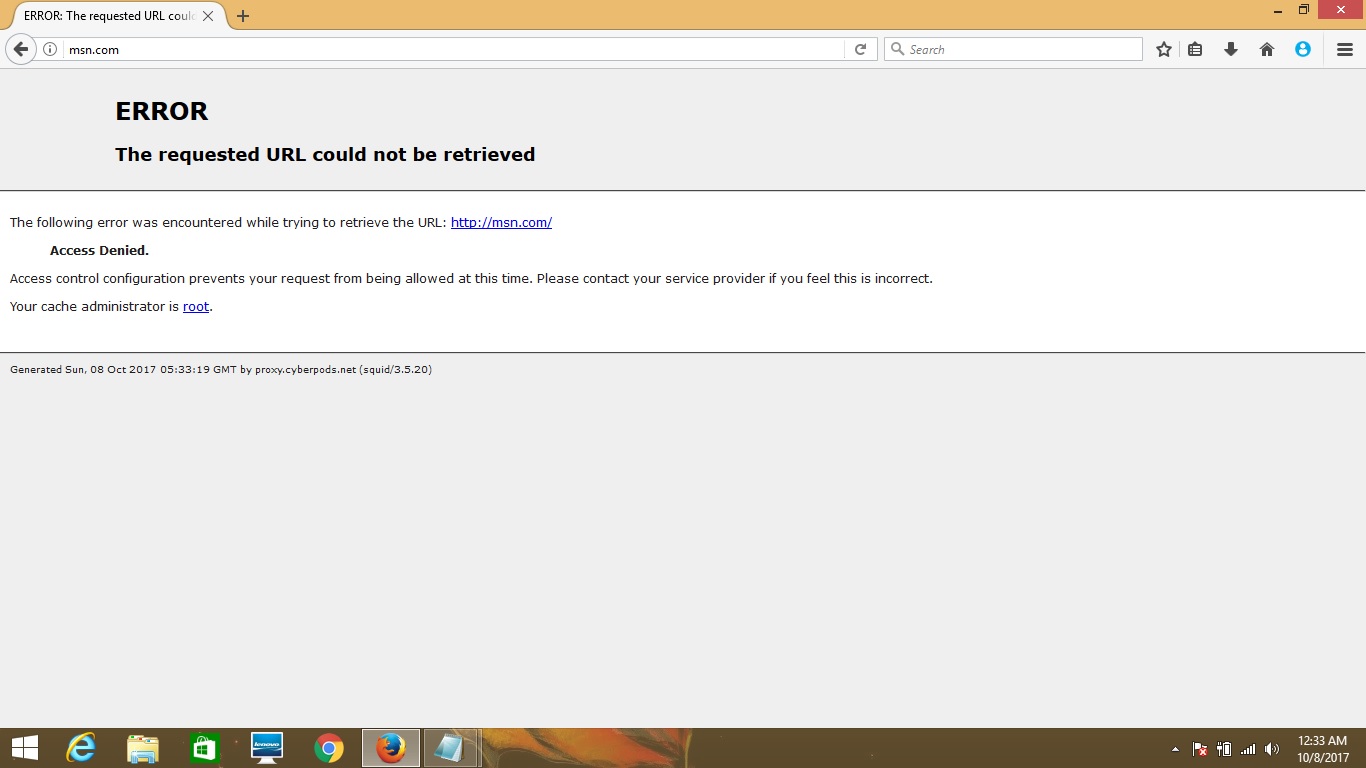Open the Downloads panel arrow

click(1231, 49)
